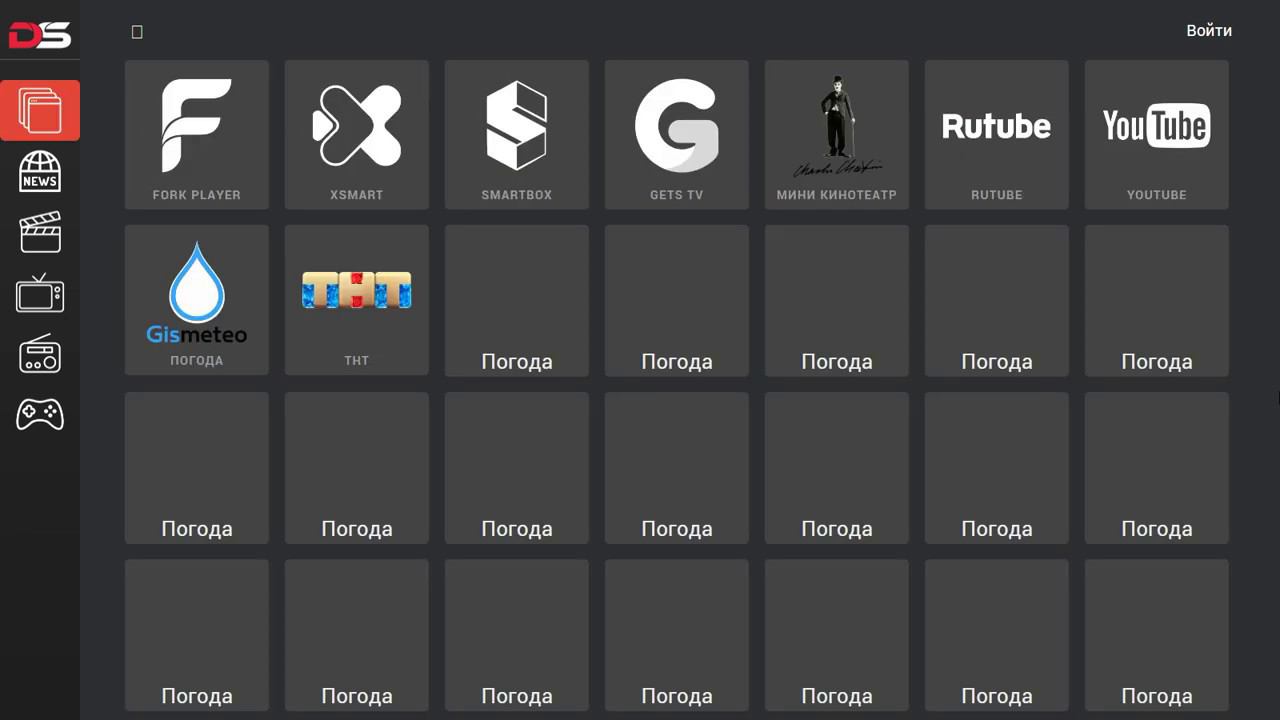Open the TV section in sidebar
Viewport: 1280px width, 720px height.
click(x=40, y=294)
